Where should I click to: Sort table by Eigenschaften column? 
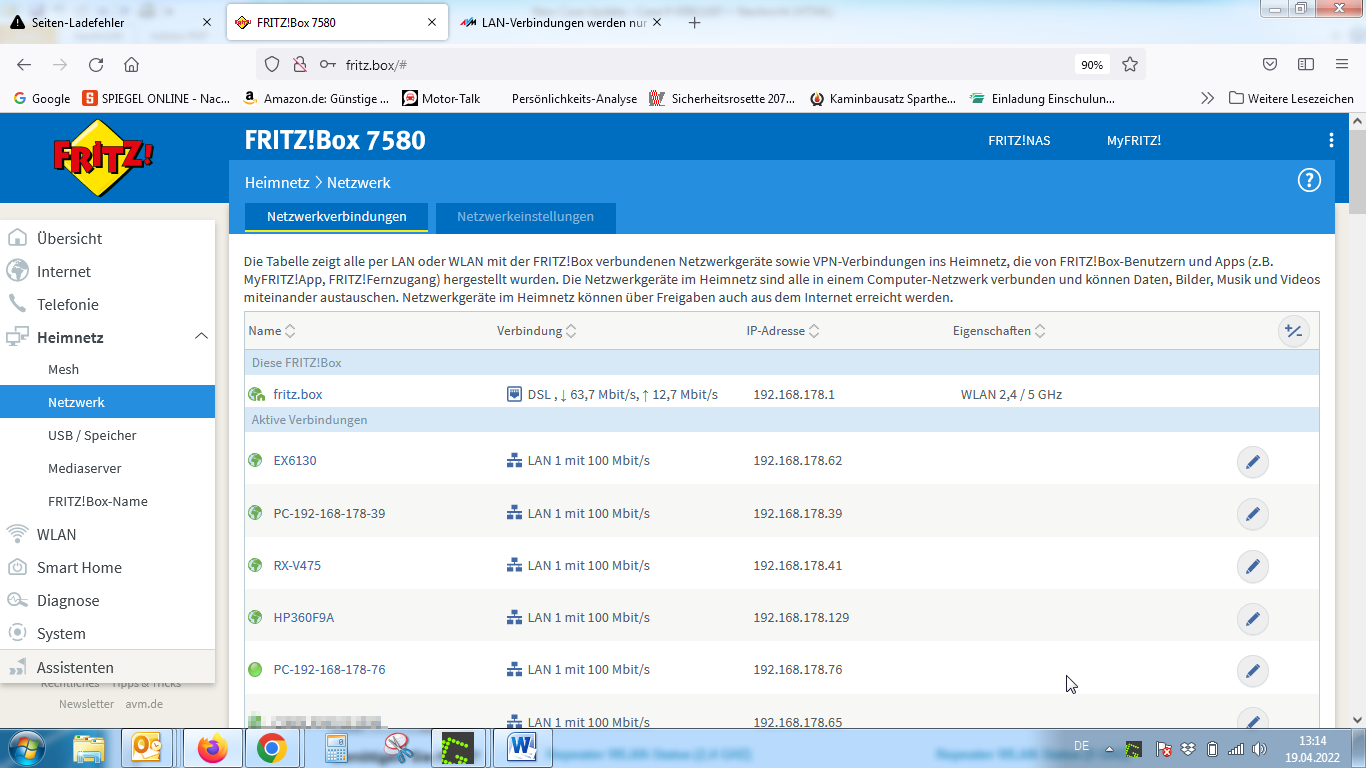[1000, 331]
